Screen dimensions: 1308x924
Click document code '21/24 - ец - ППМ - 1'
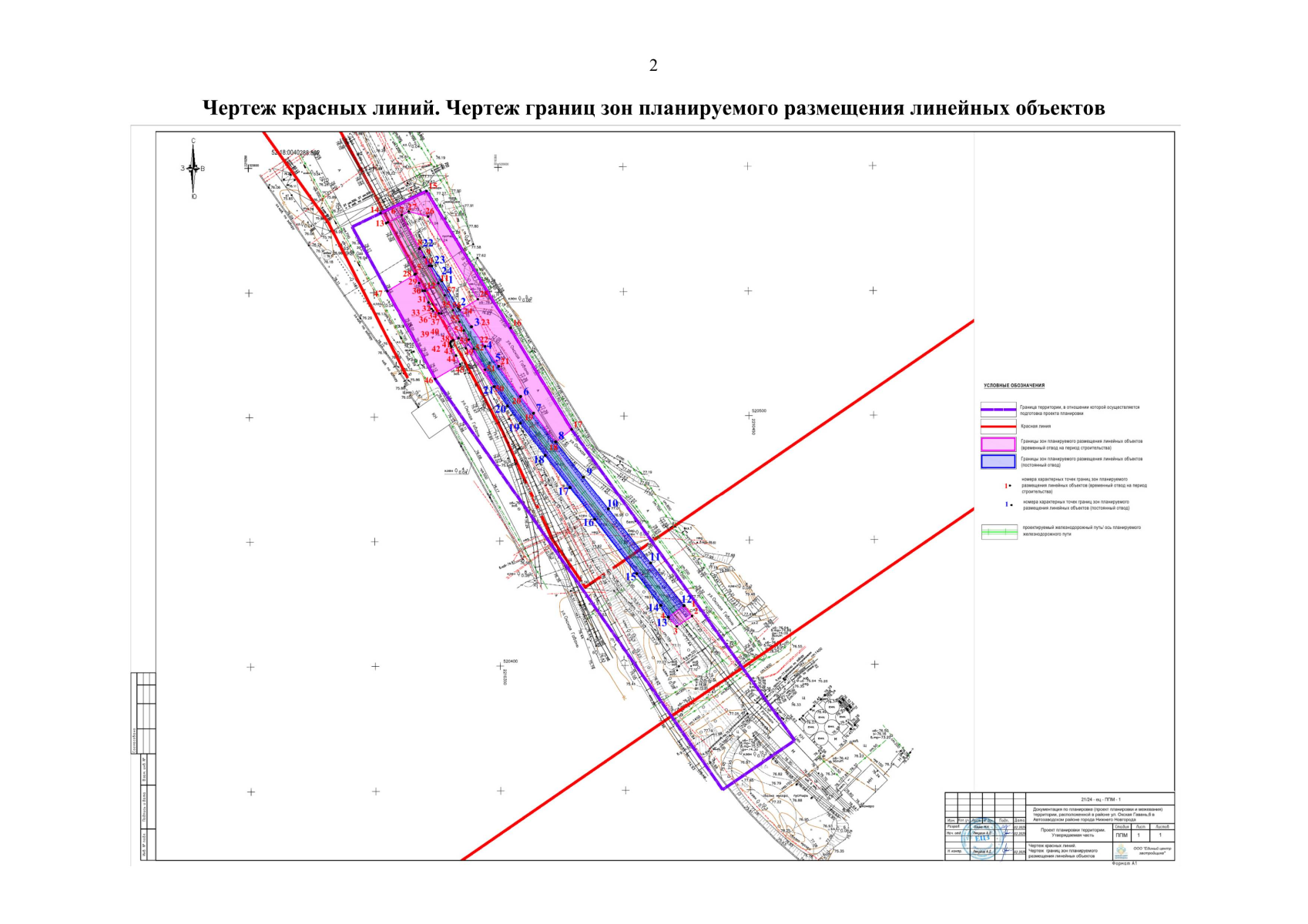(x=1100, y=800)
